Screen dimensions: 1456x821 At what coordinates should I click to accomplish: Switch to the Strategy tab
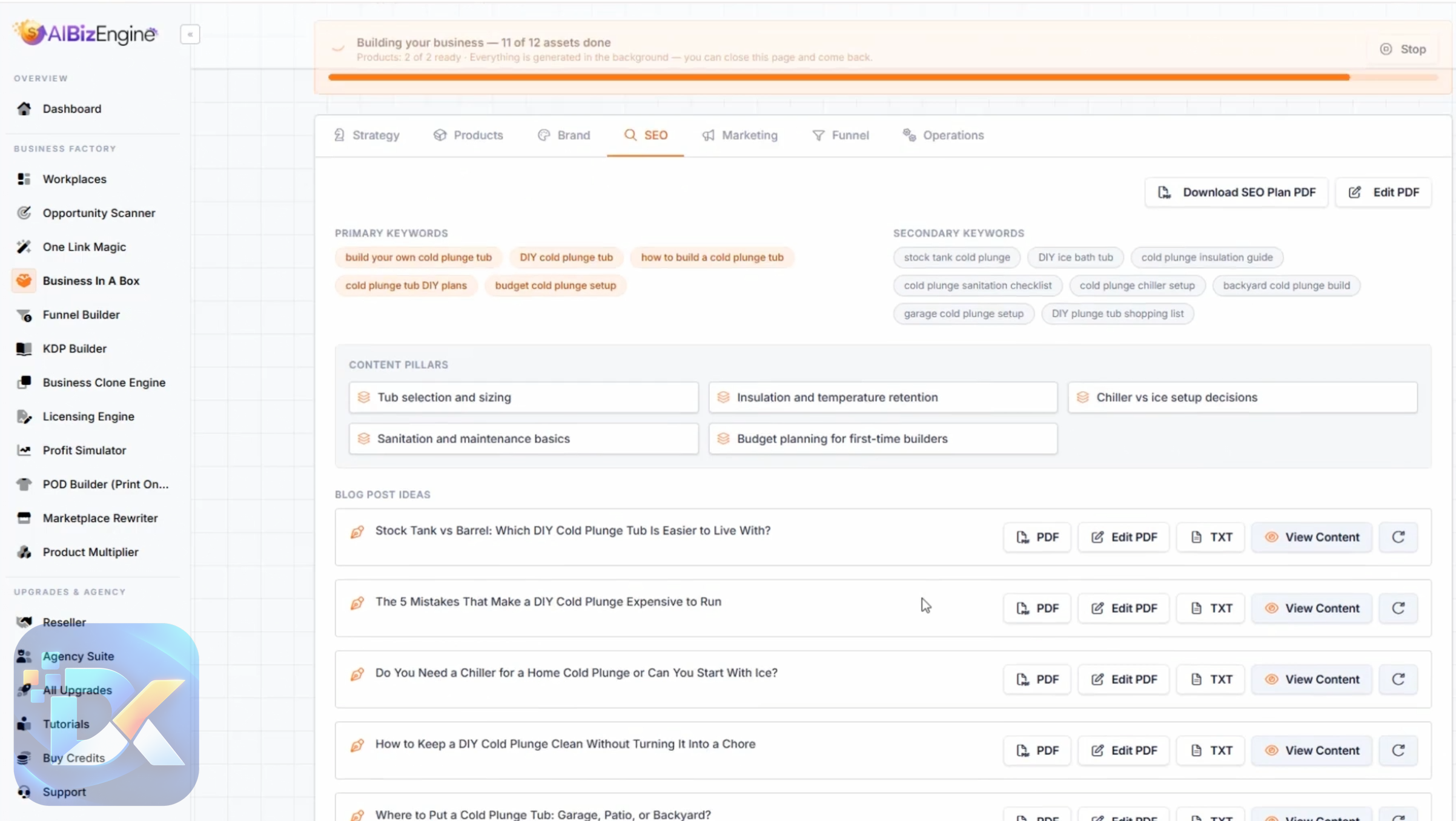pos(366,135)
